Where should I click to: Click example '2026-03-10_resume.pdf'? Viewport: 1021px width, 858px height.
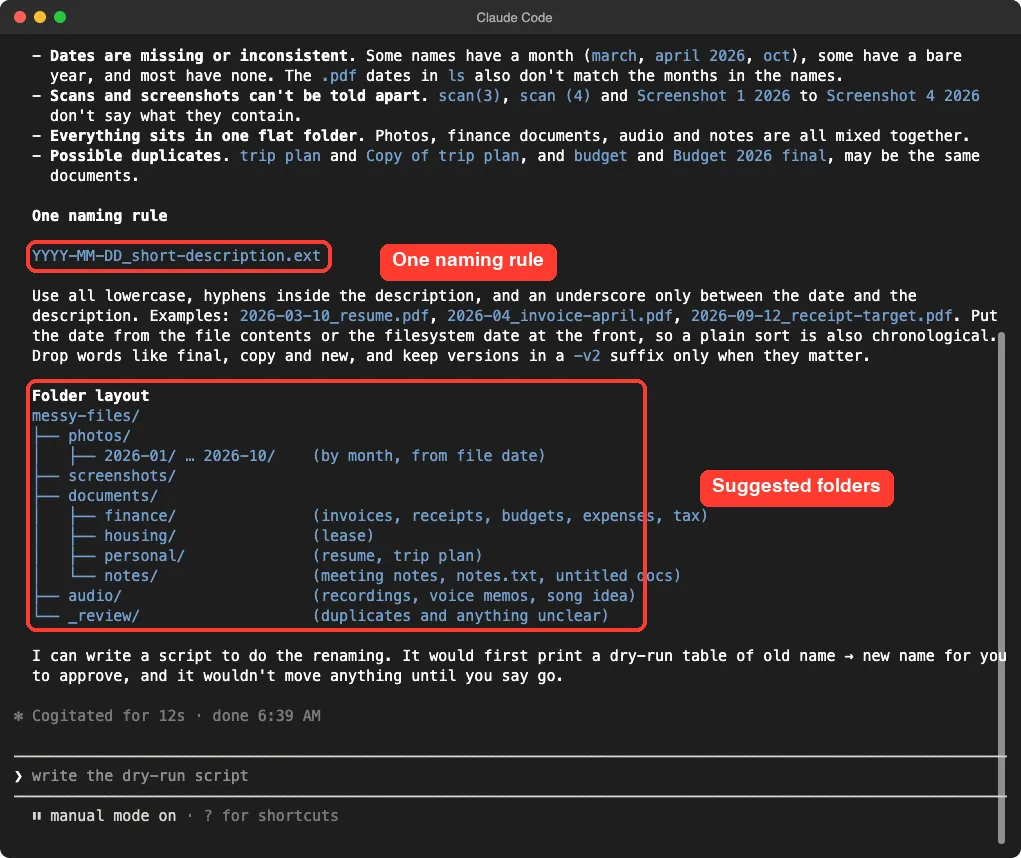[x=334, y=316]
